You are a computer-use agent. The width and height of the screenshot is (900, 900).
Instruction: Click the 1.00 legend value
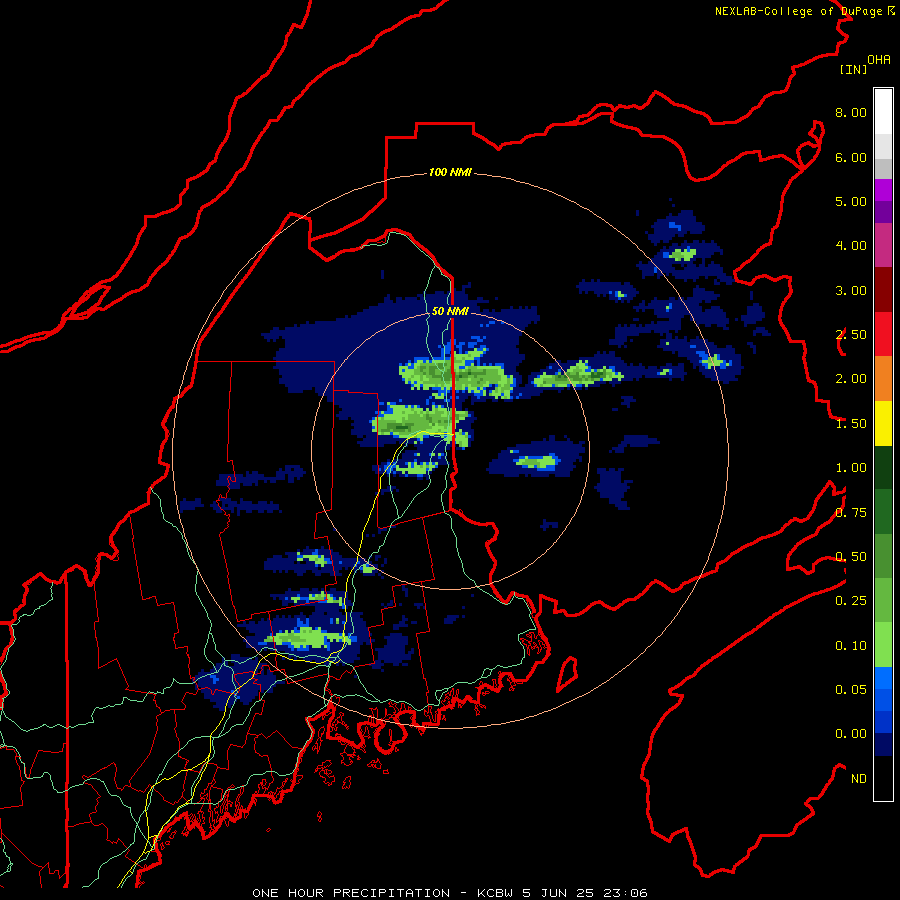click(851, 468)
